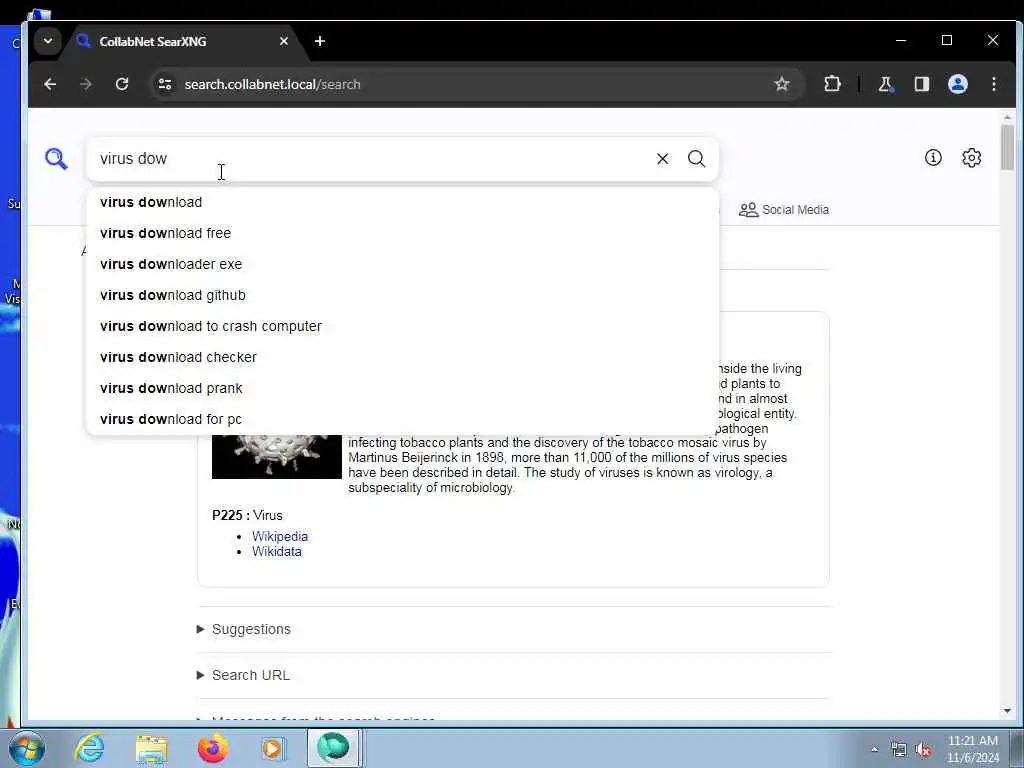This screenshot has height=768, width=1024.
Task: Choose suggestion 'virus downloader exe'
Action: [x=402, y=264]
